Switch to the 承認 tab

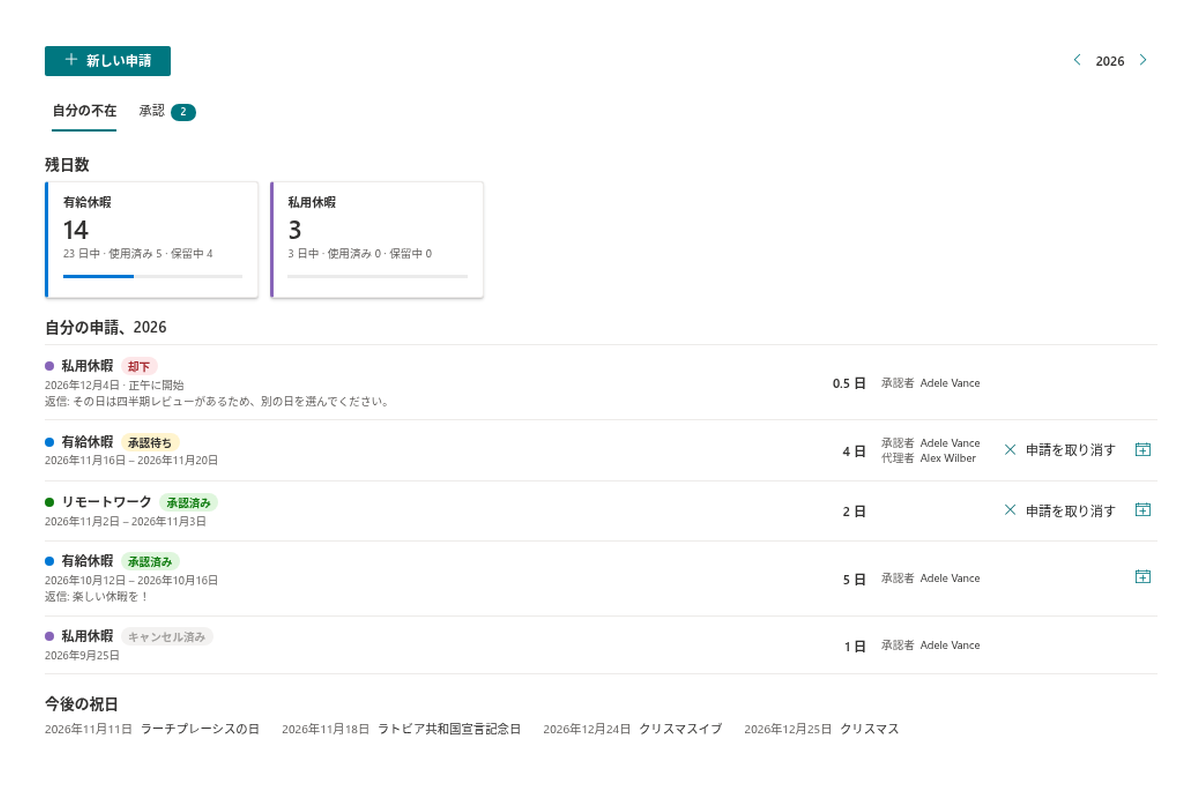(167, 111)
